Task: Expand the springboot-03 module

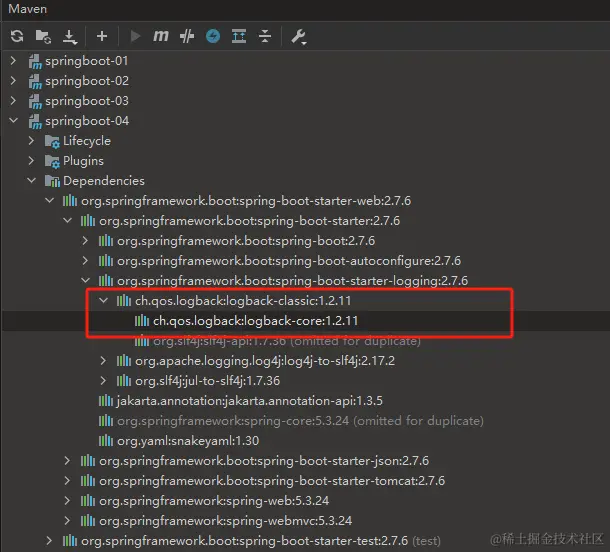Action: 13,101
